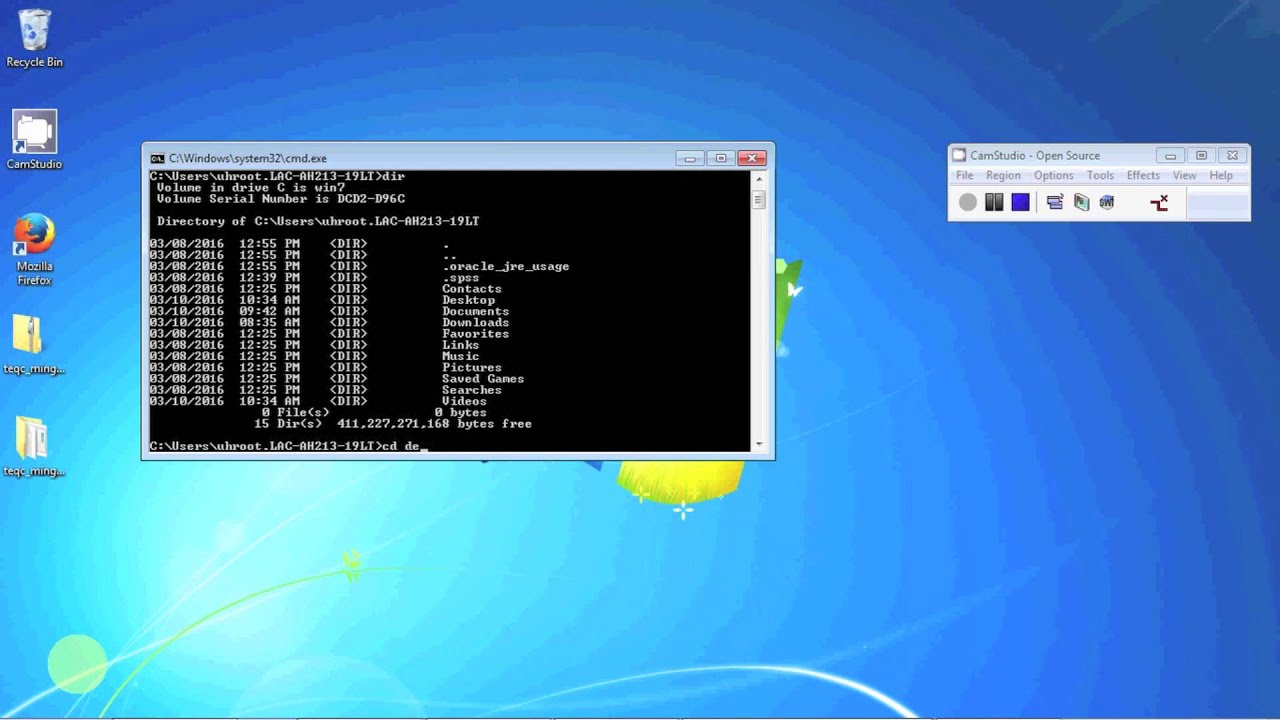Open CamStudio Tools menu
Screen dimensions: 1280x720
pyautogui.click(x=1100, y=175)
